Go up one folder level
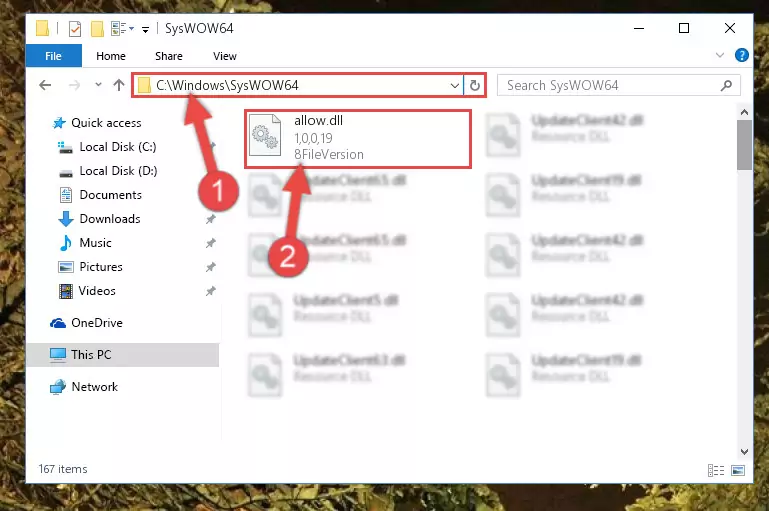769x511 pixels. [119, 85]
